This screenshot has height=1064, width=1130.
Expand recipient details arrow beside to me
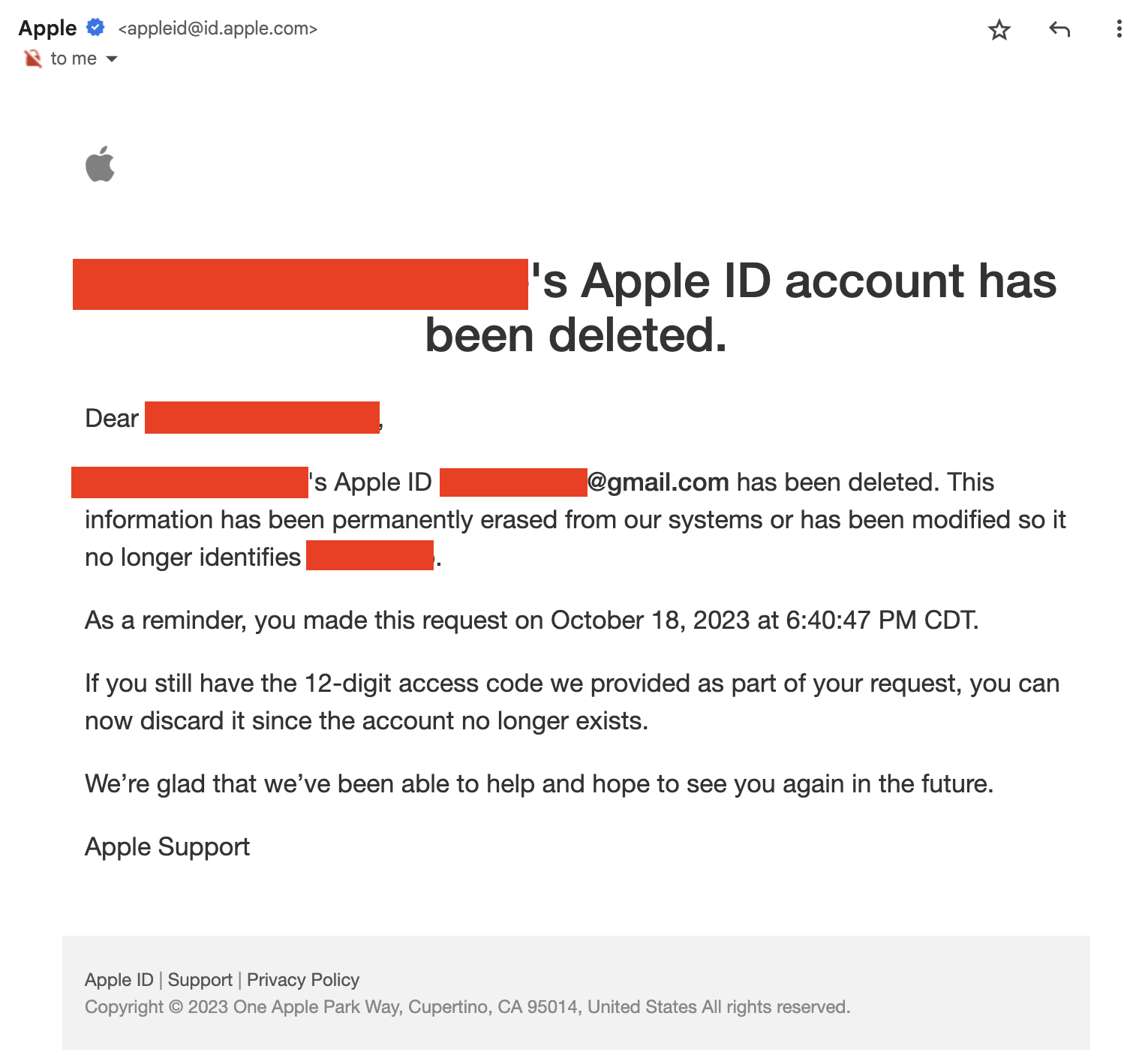[x=112, y=59]
